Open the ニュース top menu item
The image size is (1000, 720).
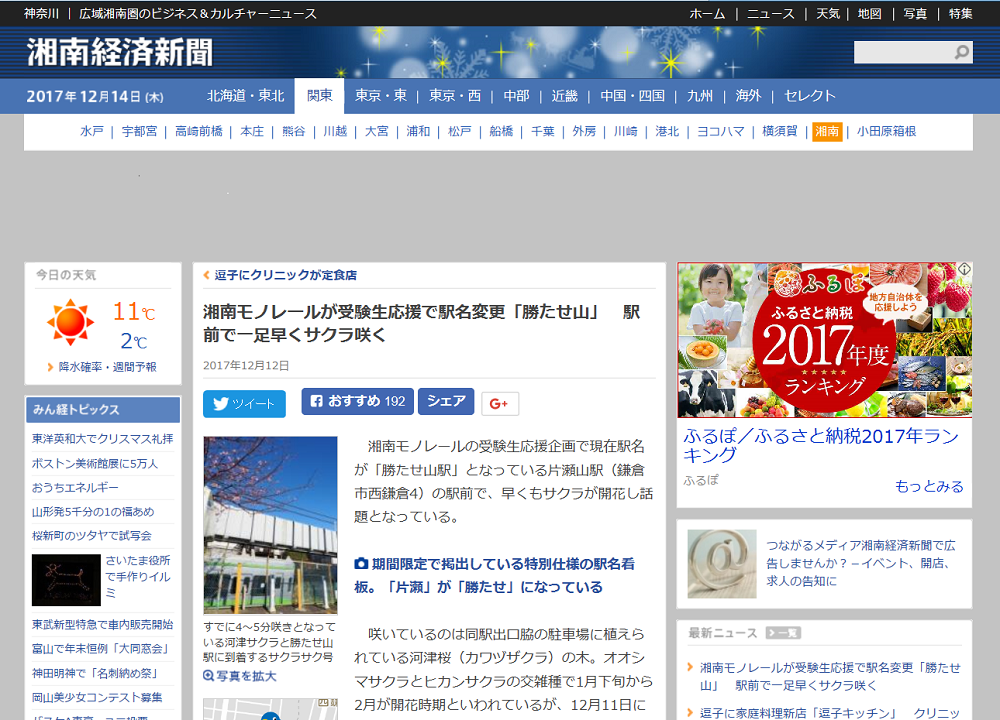tap(770, 13)
